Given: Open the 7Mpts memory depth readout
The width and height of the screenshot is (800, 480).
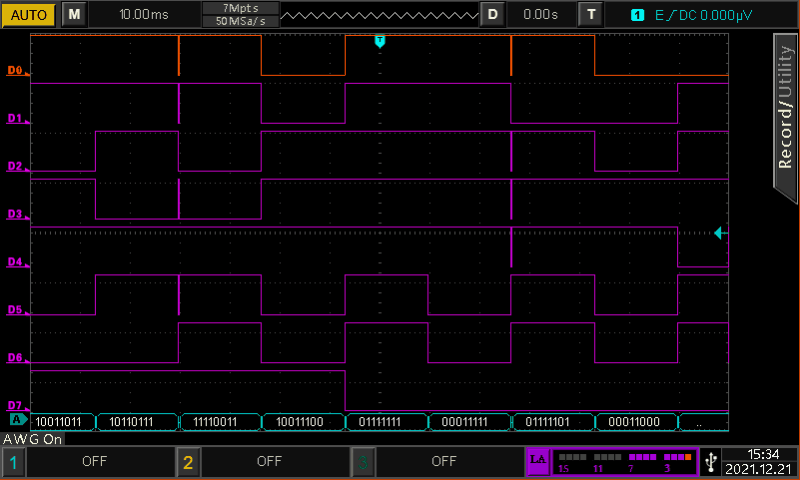Looking at the screenshot, I should tap(239, 8).
